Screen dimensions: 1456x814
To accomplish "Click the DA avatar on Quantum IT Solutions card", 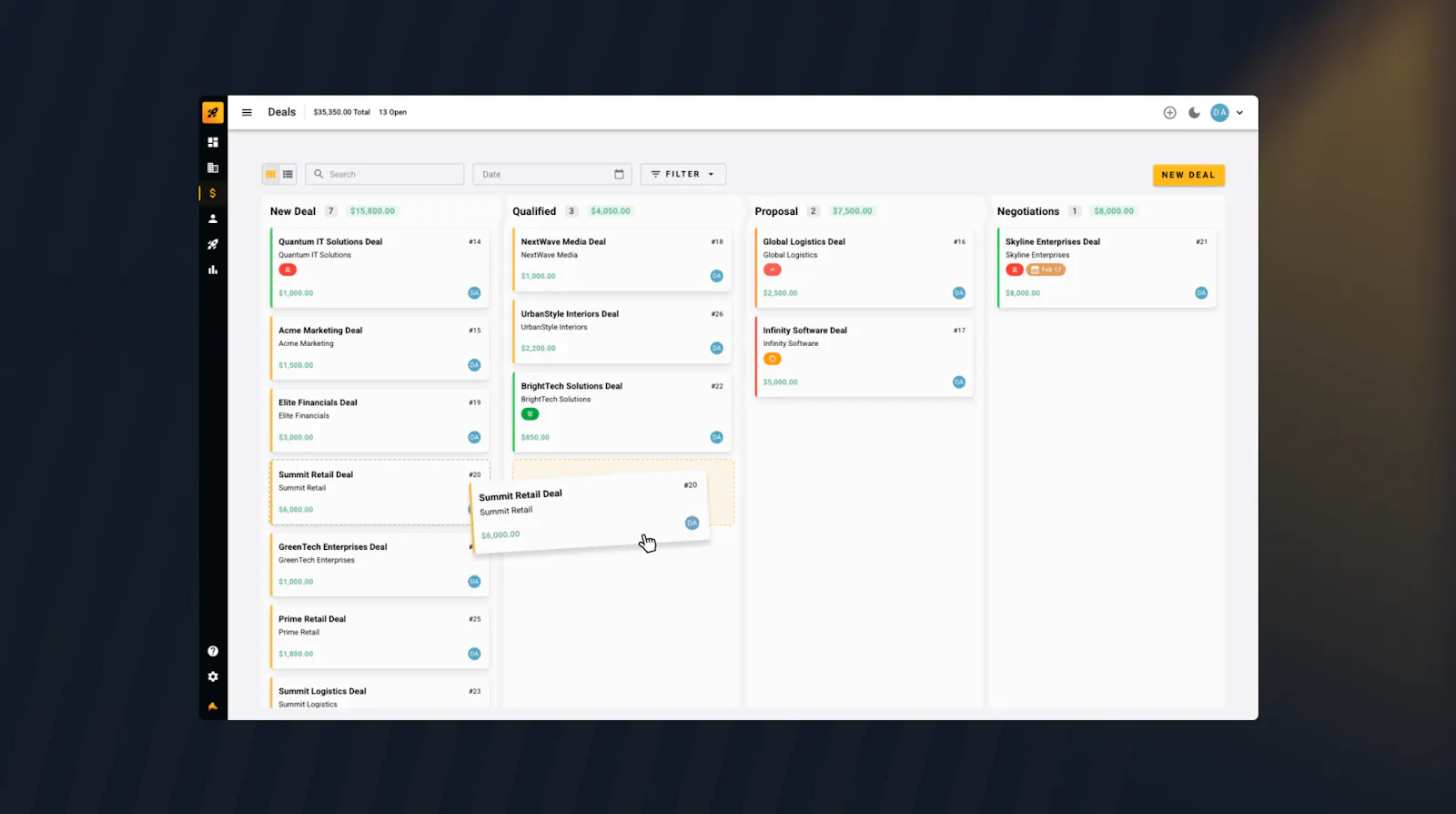I will tap(474, 293).
